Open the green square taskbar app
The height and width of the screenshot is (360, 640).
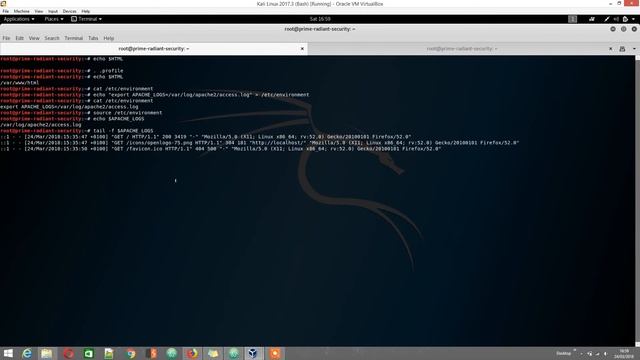coord(89,353)
